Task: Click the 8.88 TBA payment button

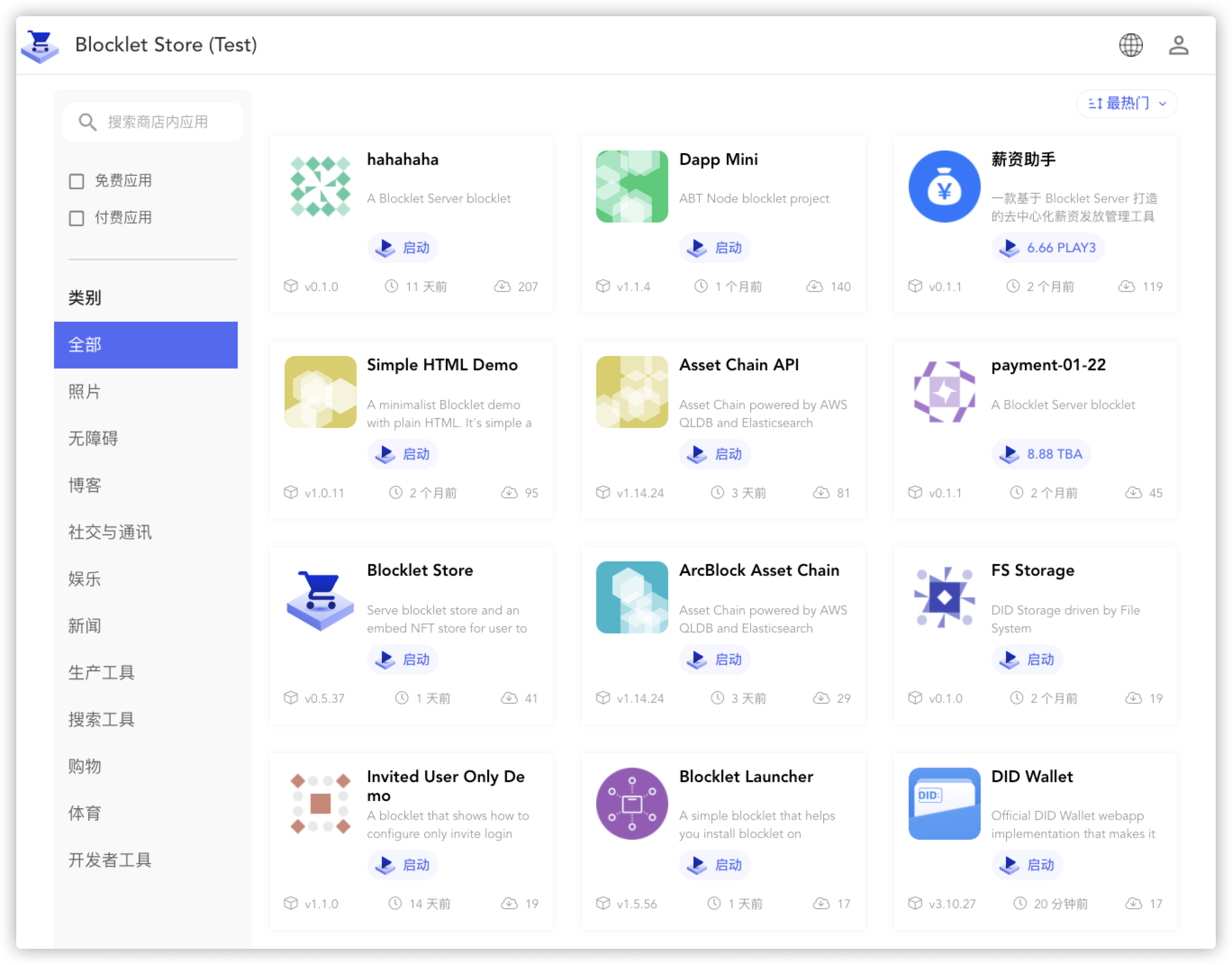Action: coord(1041,454)
